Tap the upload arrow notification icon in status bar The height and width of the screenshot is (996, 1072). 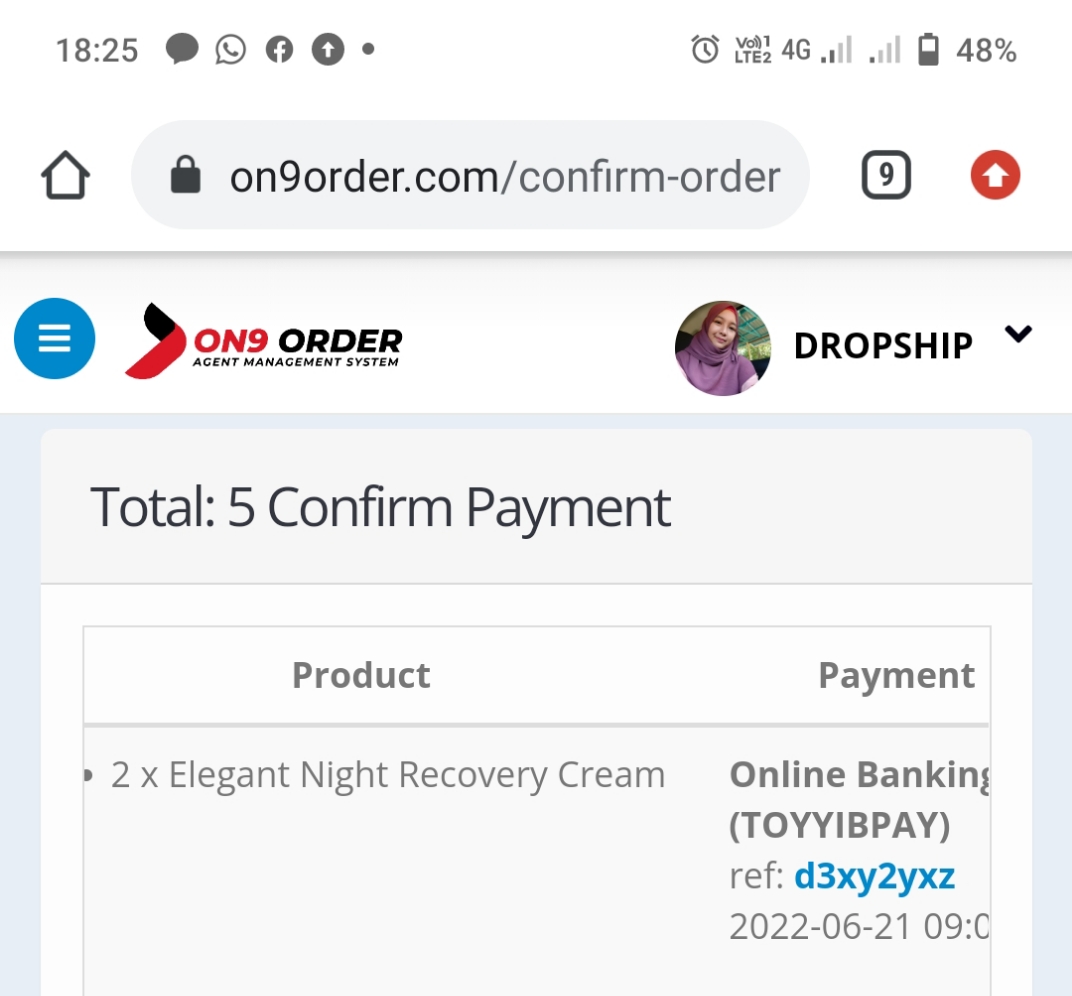pos(328,50)
